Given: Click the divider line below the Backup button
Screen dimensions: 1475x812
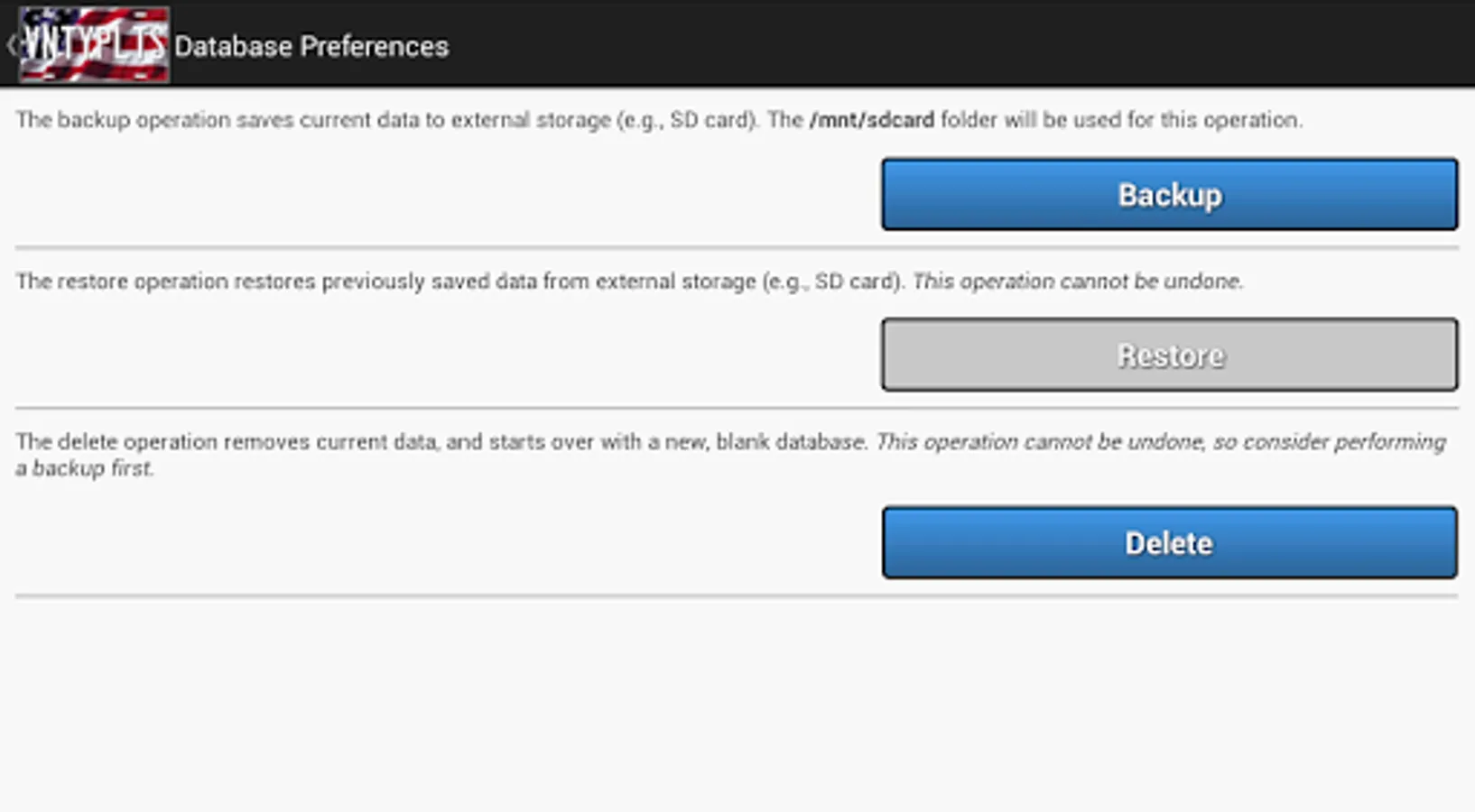Looking at the screenshot, I should [x=737, y=247].
